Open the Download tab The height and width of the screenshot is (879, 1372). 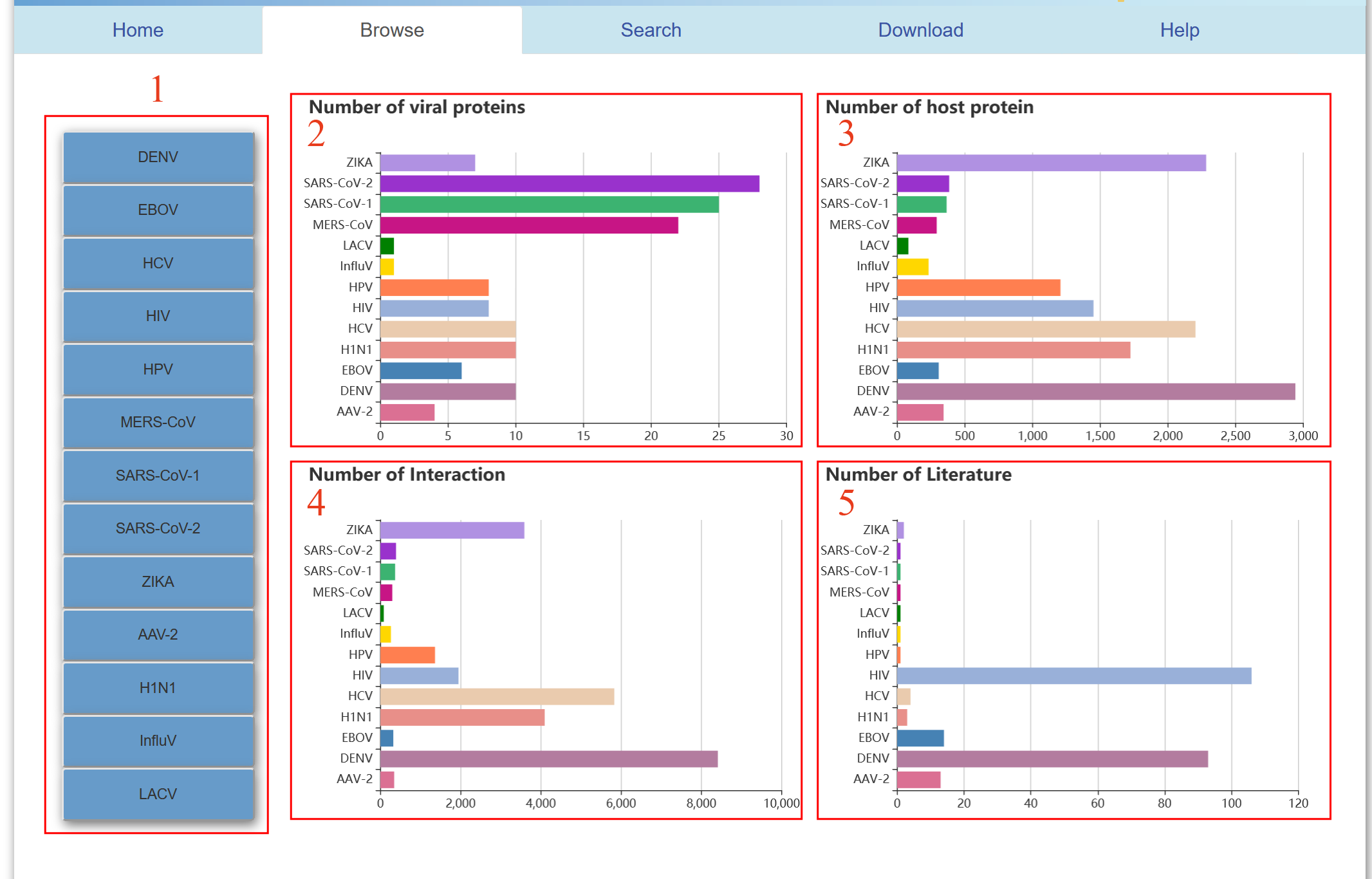[x=920, y=30]
